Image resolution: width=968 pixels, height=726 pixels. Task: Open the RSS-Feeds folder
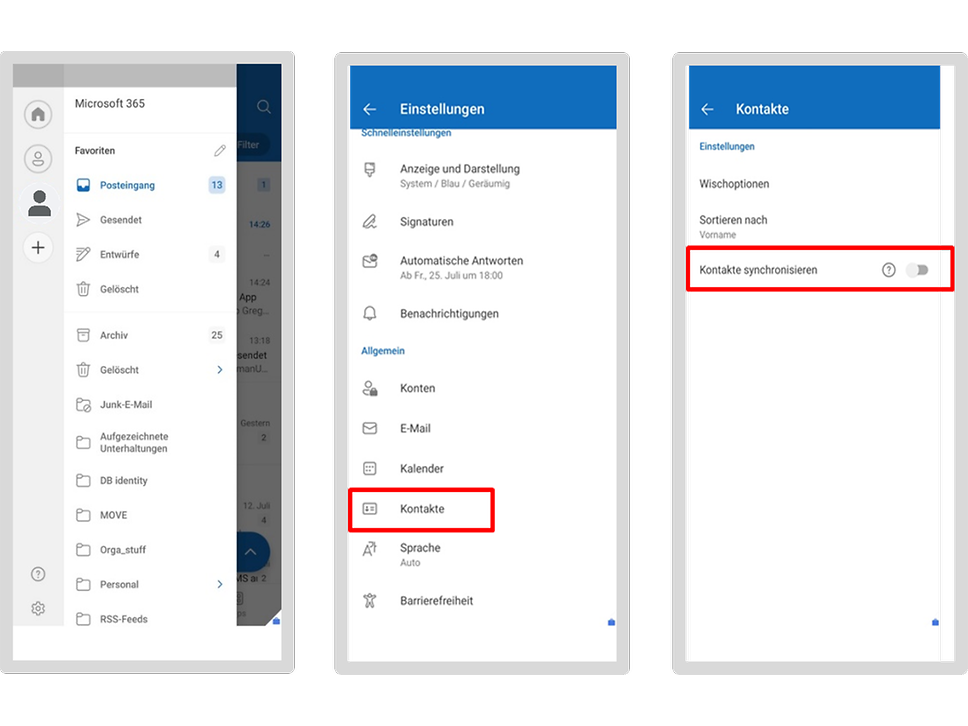pos(150,619)
